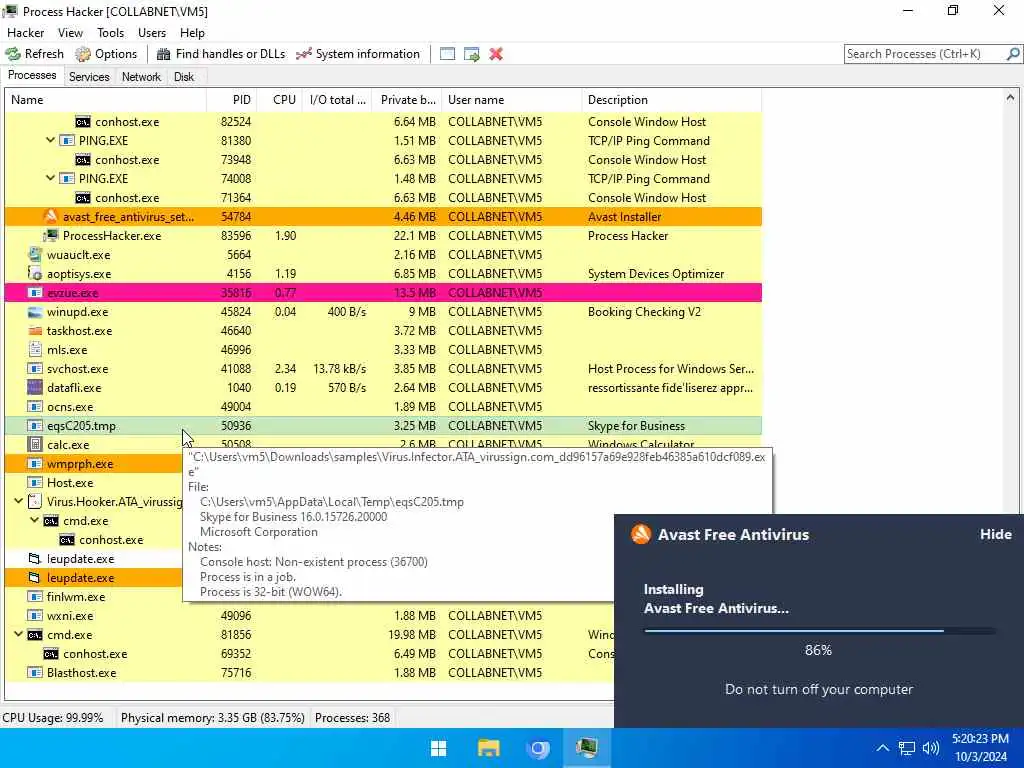Viewport: 1024px width, 768px height.
Task: Collapse cmd.exe with PID 81856
Action: coord(18,634)
